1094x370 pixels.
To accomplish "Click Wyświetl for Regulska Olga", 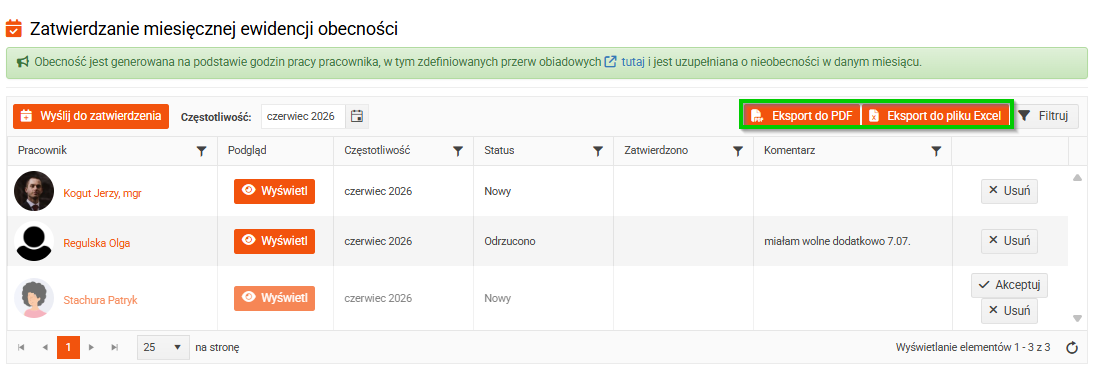I will (274, 241).
